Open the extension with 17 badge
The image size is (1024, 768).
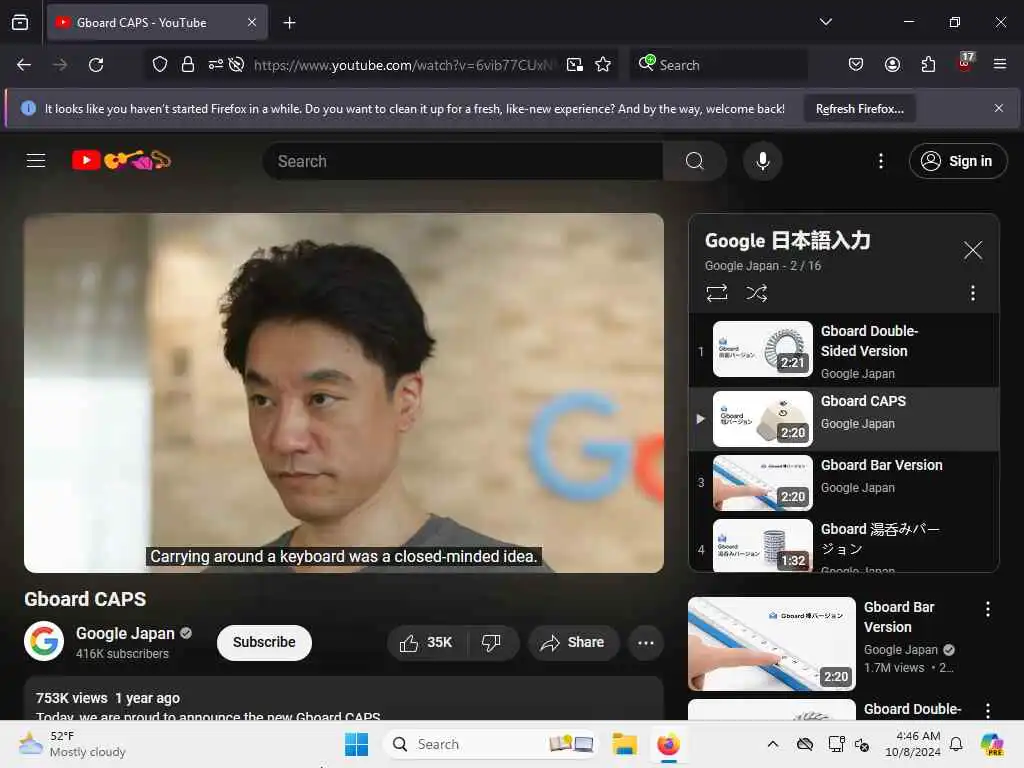965,63
